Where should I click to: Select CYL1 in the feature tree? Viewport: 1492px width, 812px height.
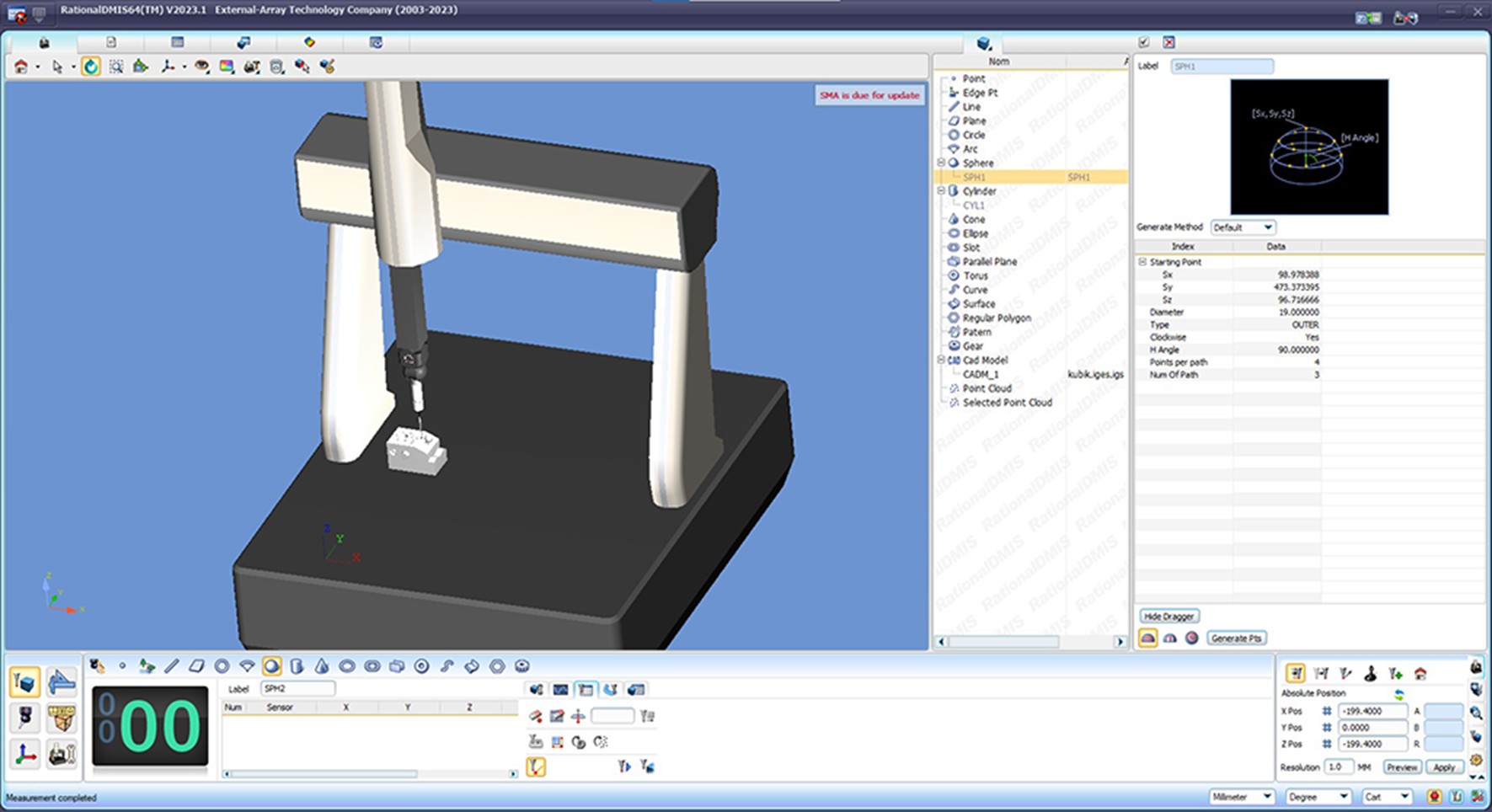tap(974, 206)
